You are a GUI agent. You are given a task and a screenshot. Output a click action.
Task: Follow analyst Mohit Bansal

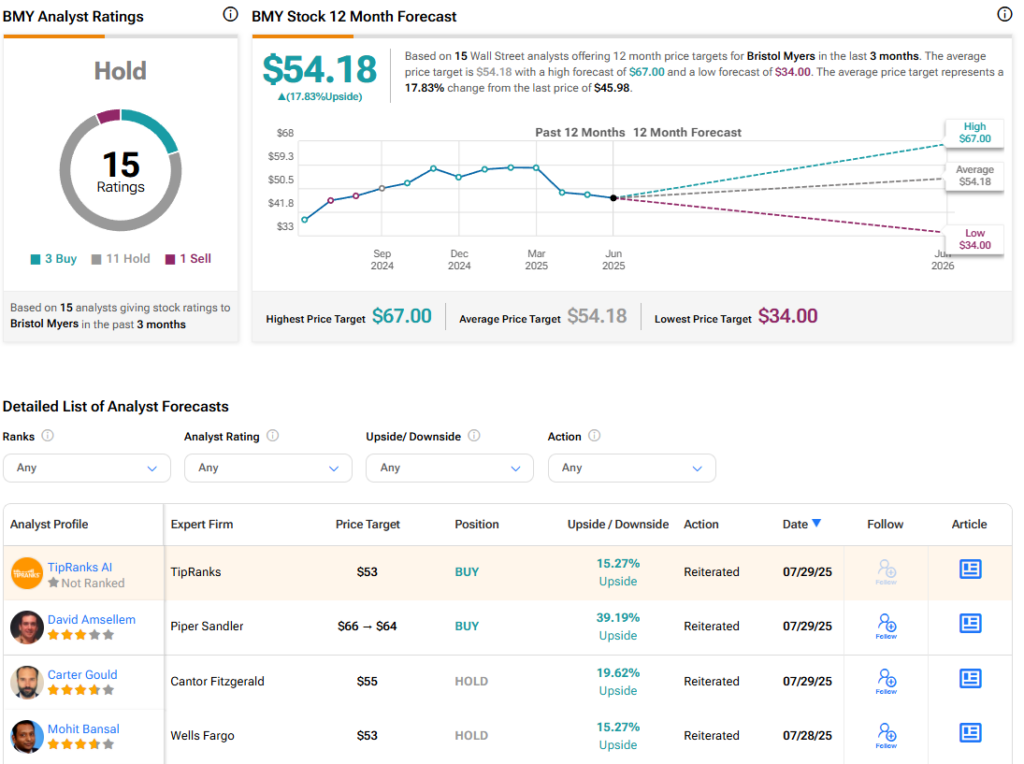coord(885,733)
